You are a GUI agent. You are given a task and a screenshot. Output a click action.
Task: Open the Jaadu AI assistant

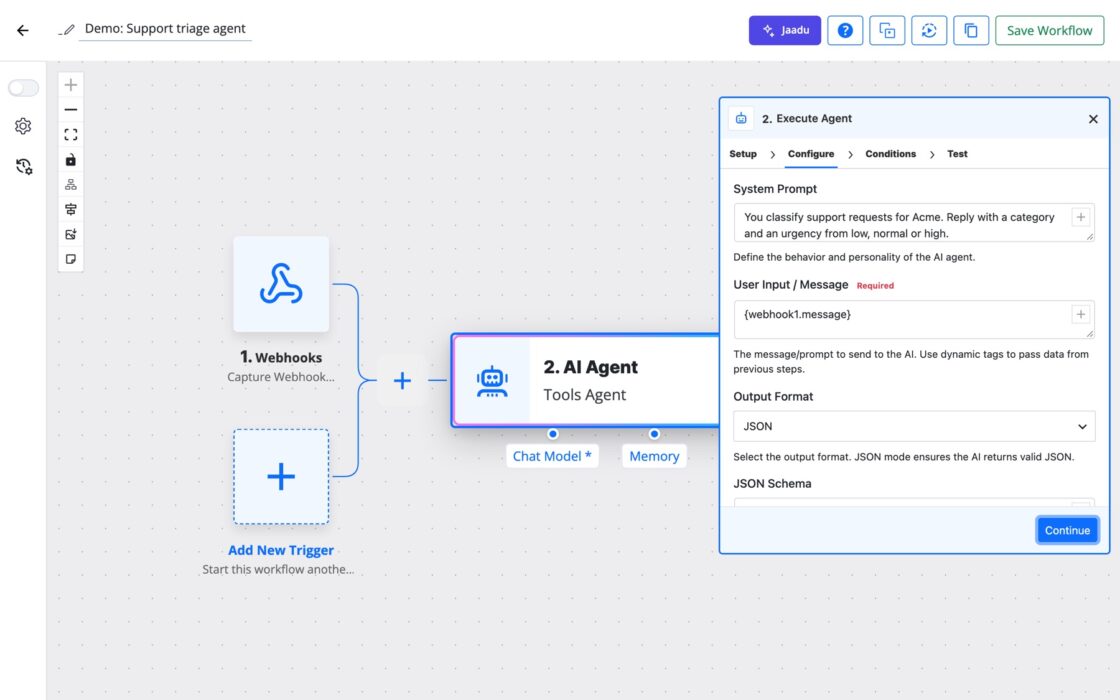point(784,30)
